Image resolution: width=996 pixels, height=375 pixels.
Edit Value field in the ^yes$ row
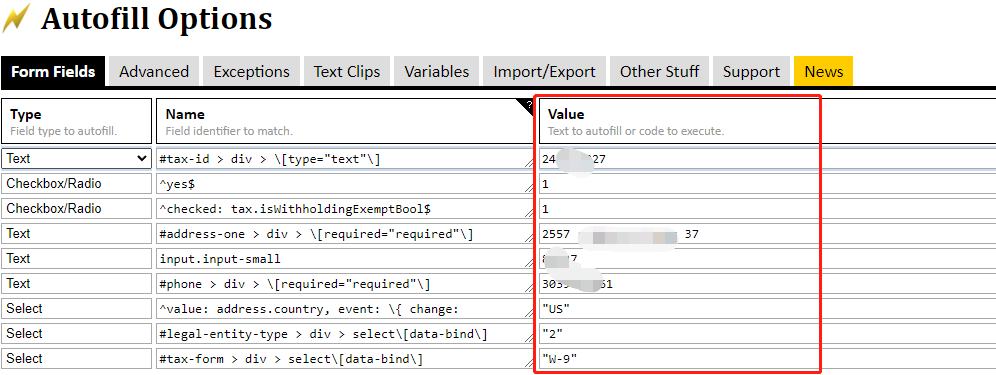click(x=767, y=184)
